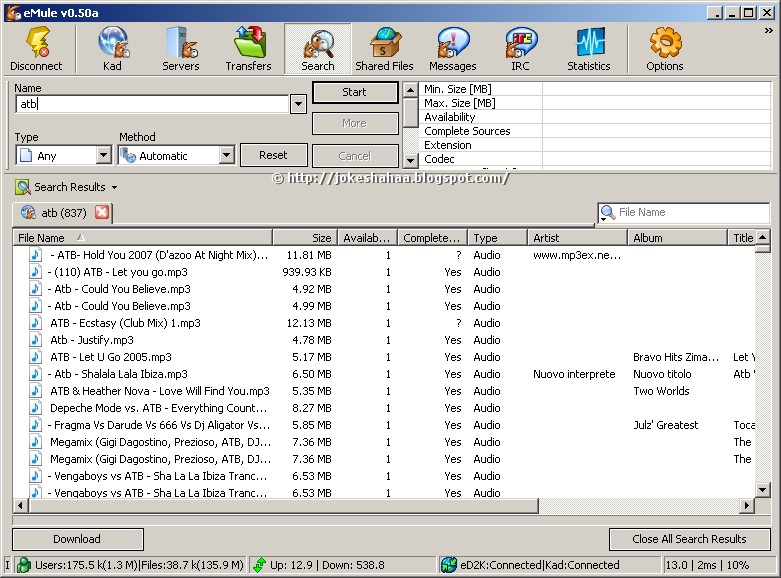Open the IRC chat page
781x578 pixels.
[520, 48]
